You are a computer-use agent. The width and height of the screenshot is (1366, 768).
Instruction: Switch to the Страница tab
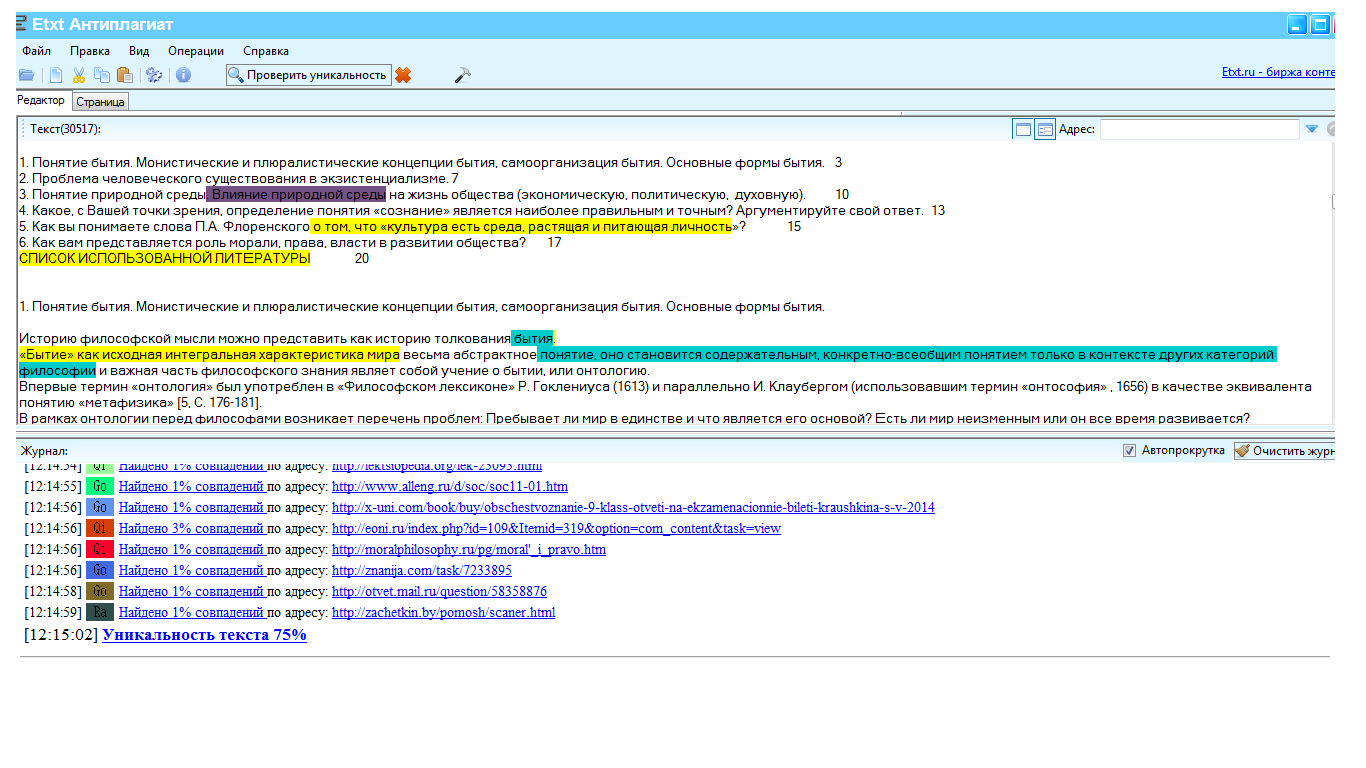click(x=100, y=102)
